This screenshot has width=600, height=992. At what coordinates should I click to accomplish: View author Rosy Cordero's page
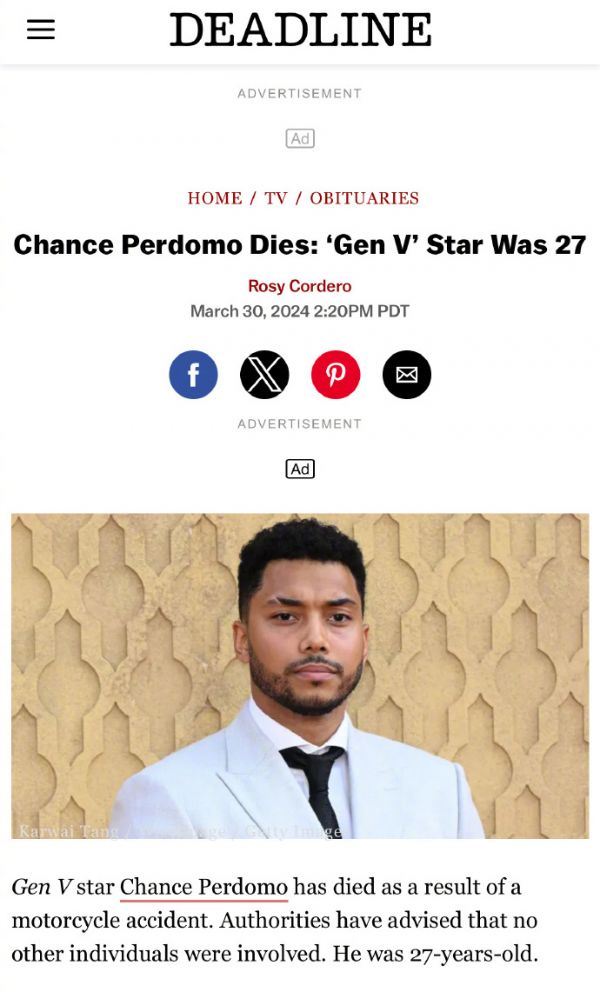coord(300,286)
